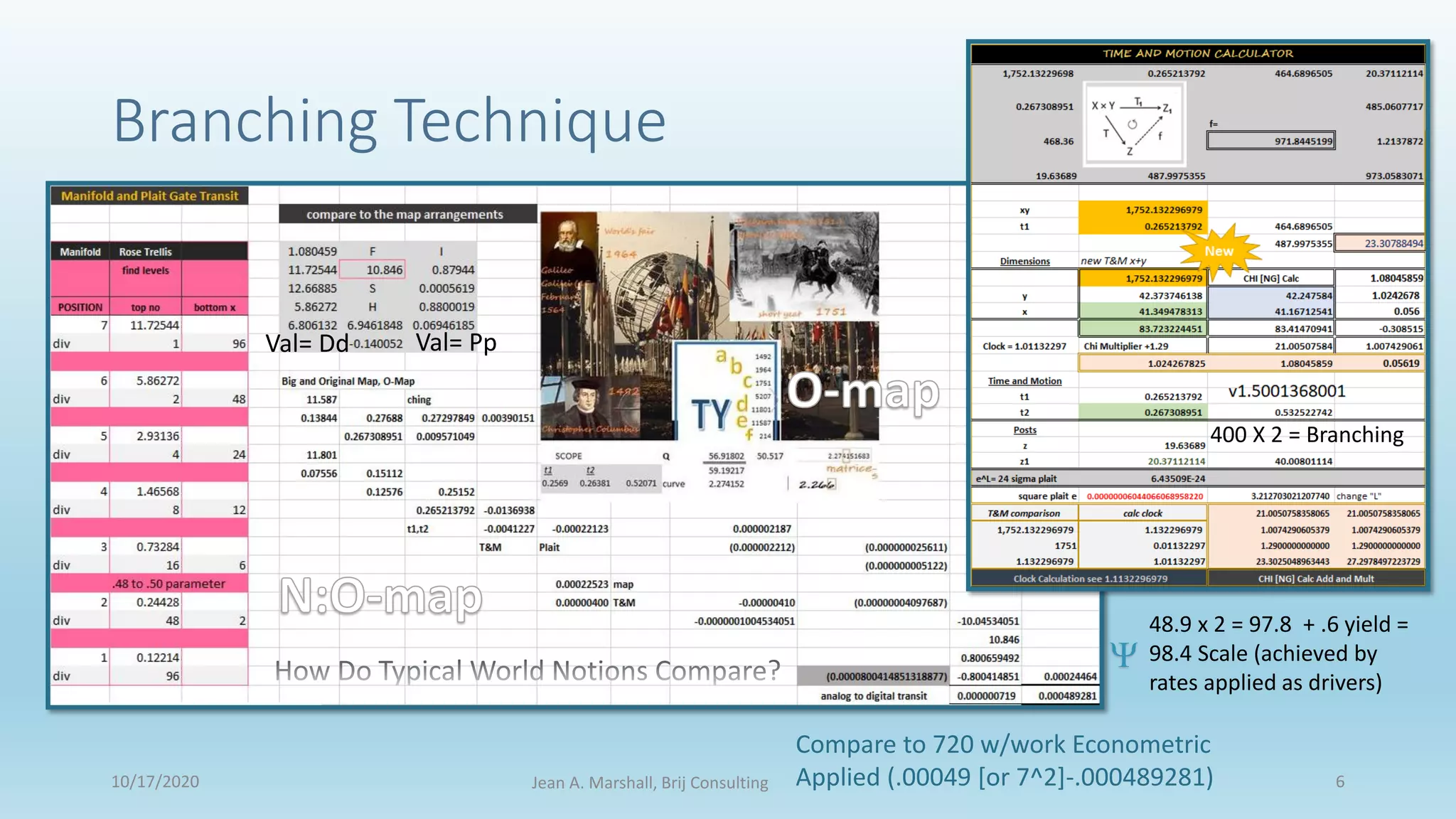Click the X×Y triangle diagram image
This screenshot has height=819, width=1456.
pos(1133,124)
